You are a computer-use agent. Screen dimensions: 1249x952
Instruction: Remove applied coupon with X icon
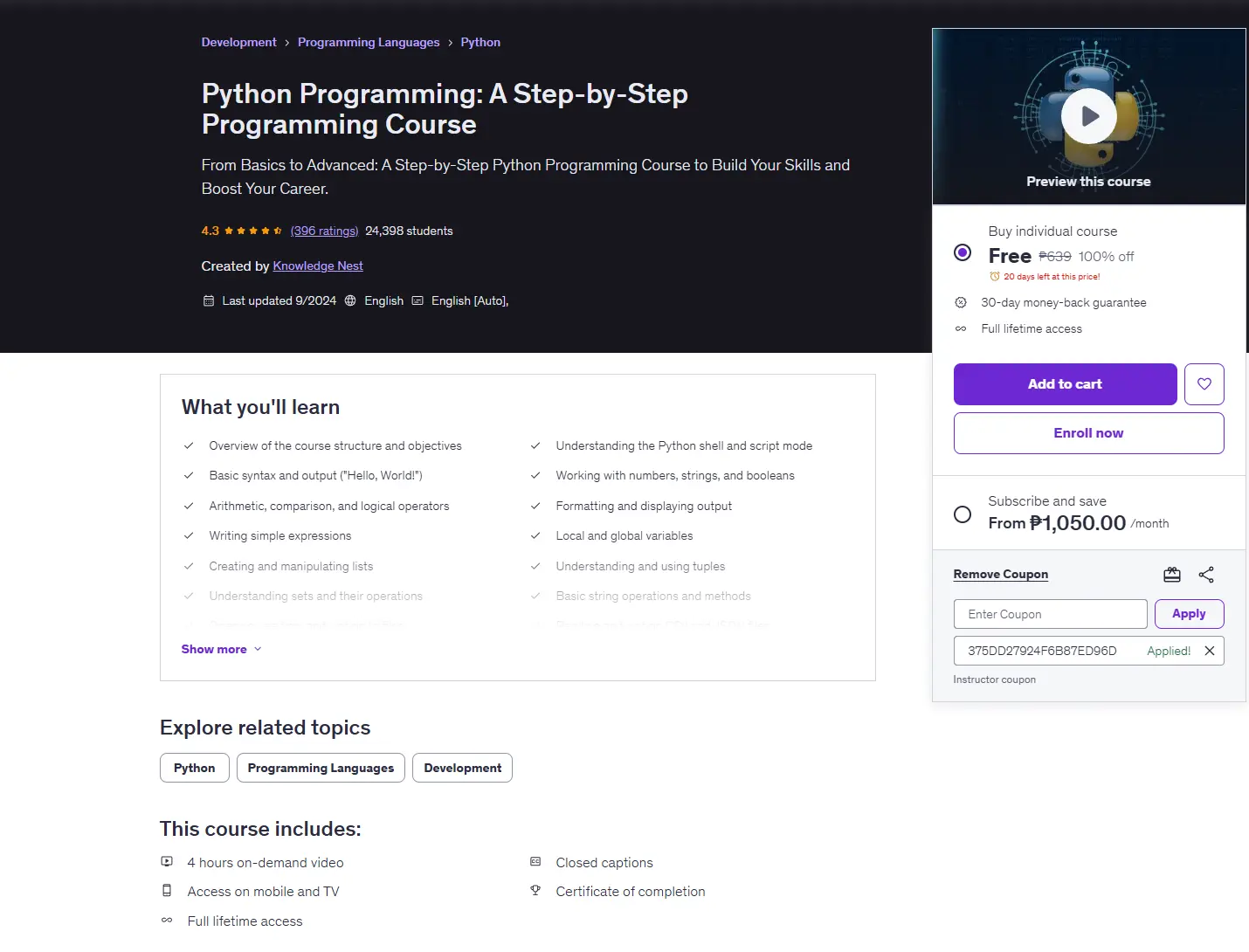click(1209, 651)
